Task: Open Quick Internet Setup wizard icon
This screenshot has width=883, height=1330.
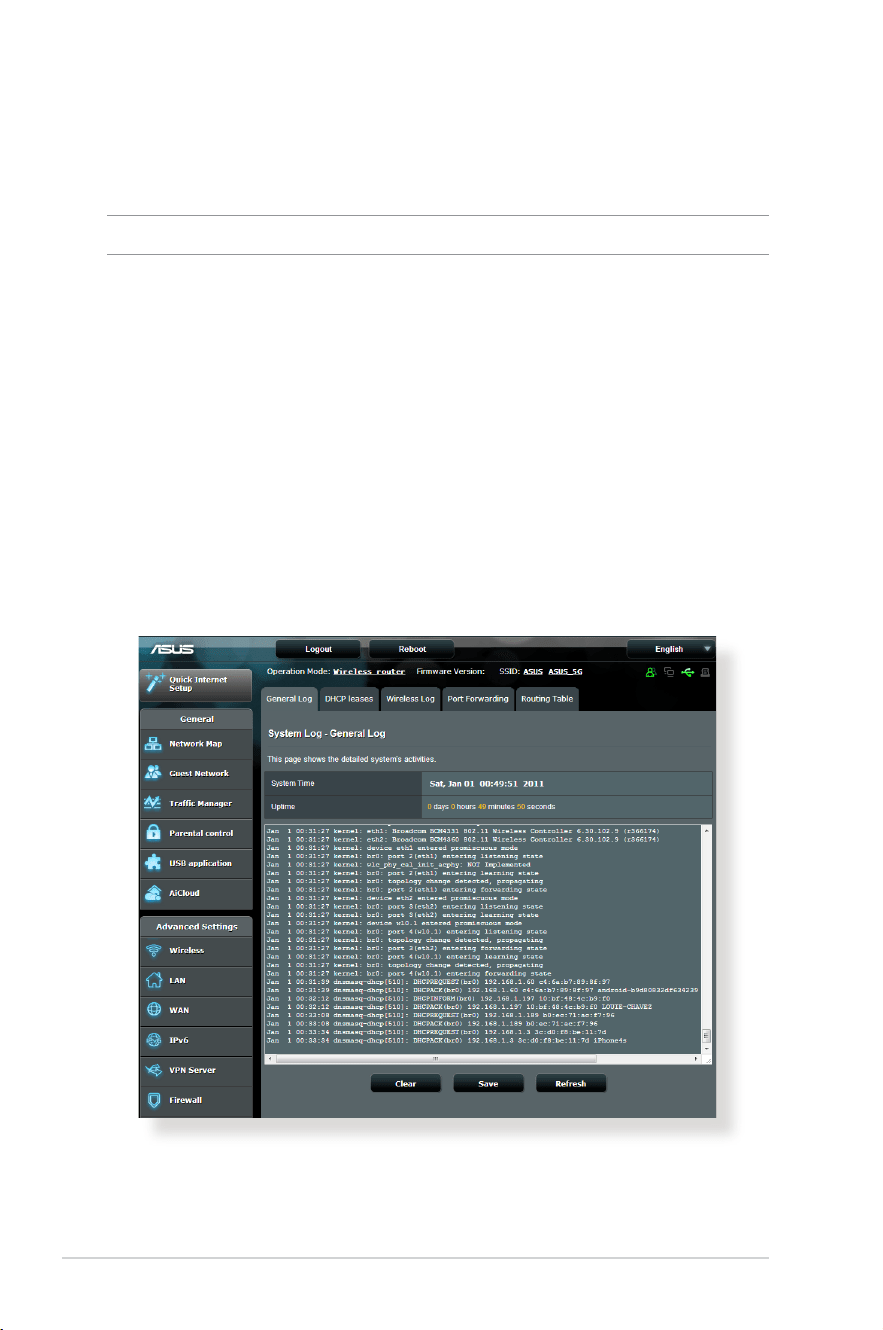Action: point(155,684)
